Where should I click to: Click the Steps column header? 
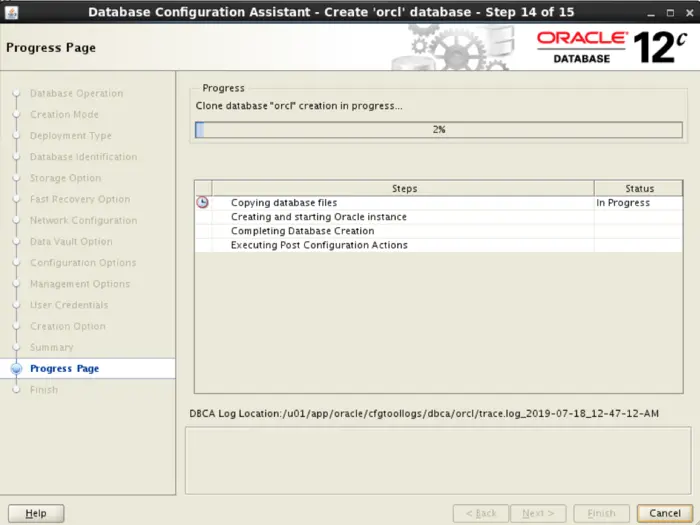[404, 188]
